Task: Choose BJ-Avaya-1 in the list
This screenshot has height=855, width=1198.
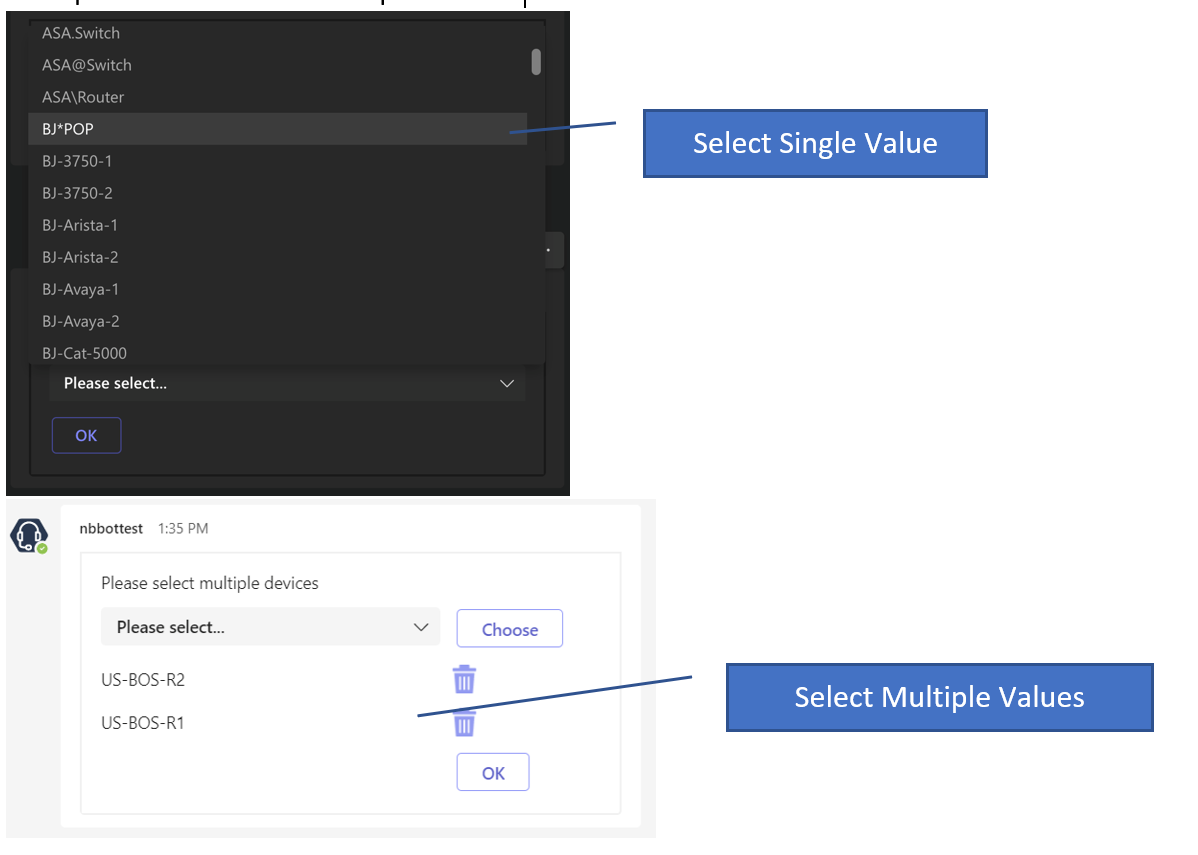Action: click(x=80, y=289)
